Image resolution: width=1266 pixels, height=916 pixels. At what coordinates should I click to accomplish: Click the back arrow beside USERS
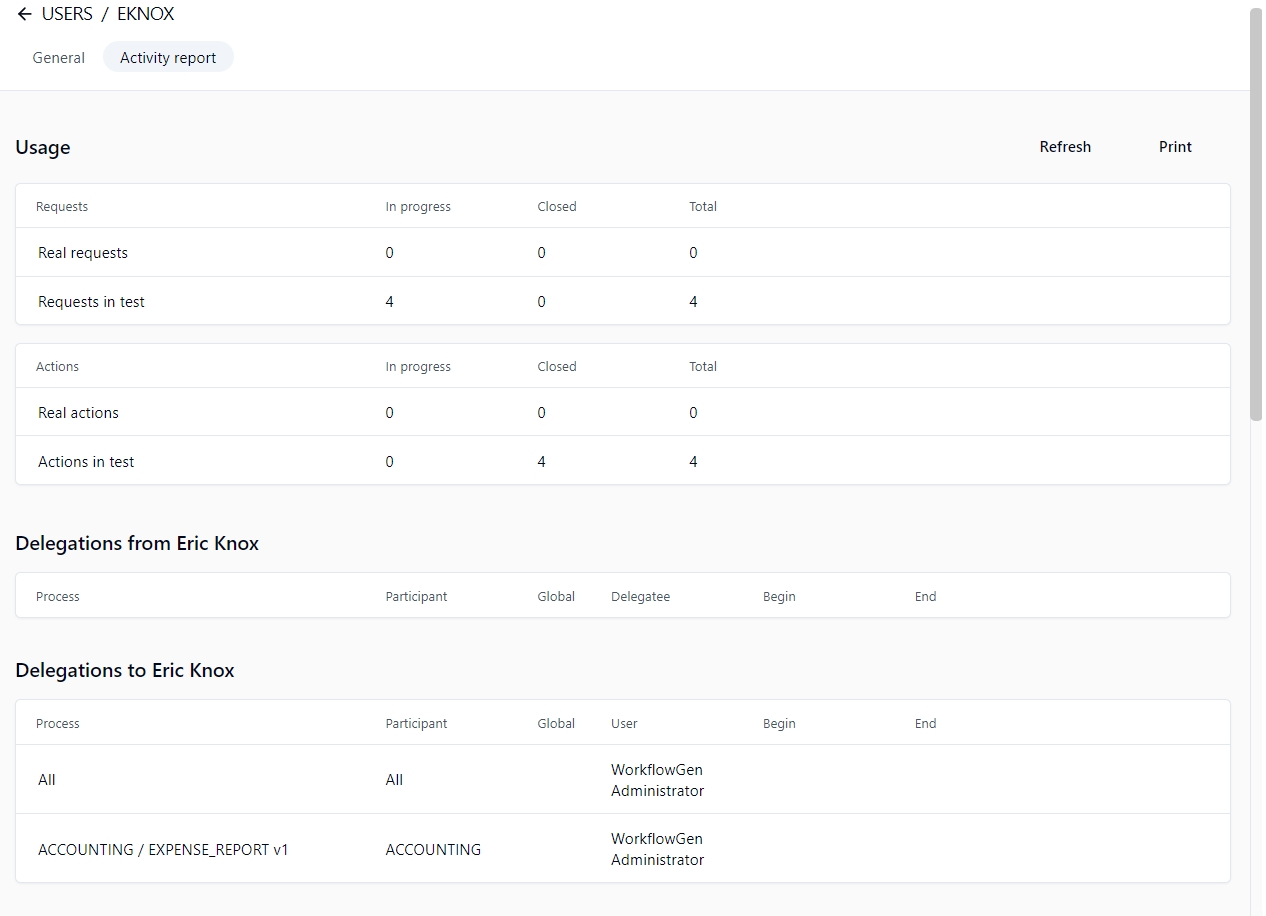24,14
